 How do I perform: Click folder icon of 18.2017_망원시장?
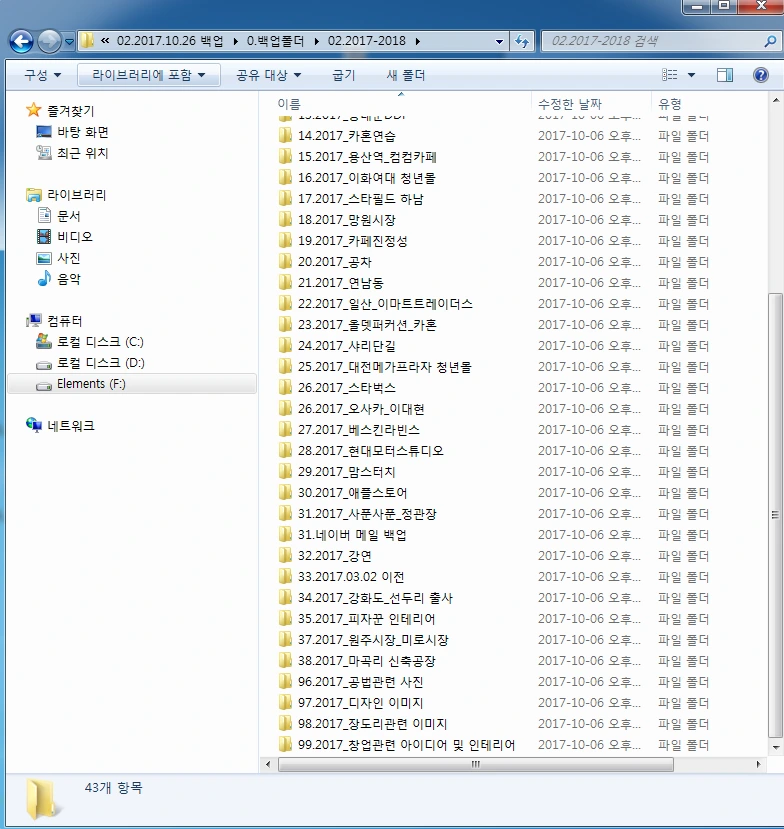click(285, 219)
